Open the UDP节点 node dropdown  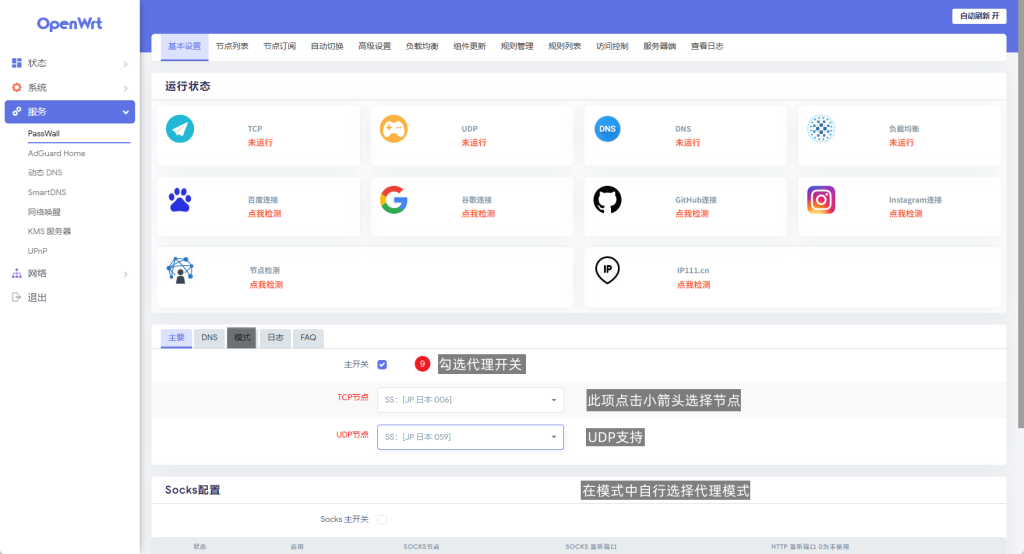click(x=470, y=437)
